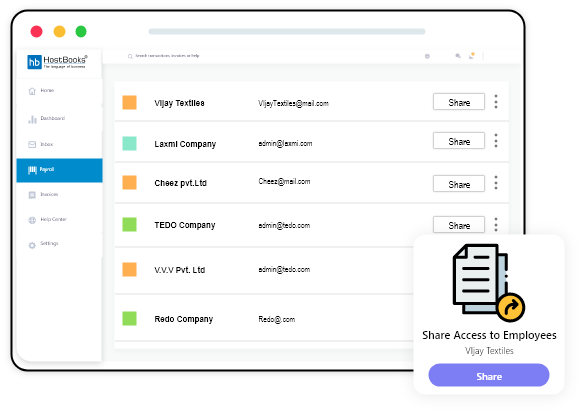The image size is (587, 418).
Task: Open Inbox envelope in sidebar
Action: tap(32, 144)
